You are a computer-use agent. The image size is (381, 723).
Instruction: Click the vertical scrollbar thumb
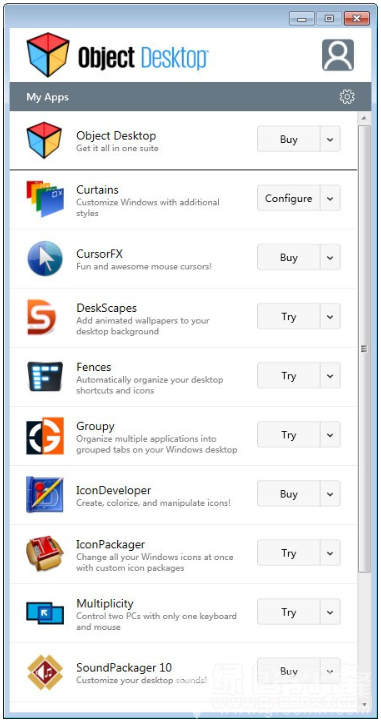[364, 349]
